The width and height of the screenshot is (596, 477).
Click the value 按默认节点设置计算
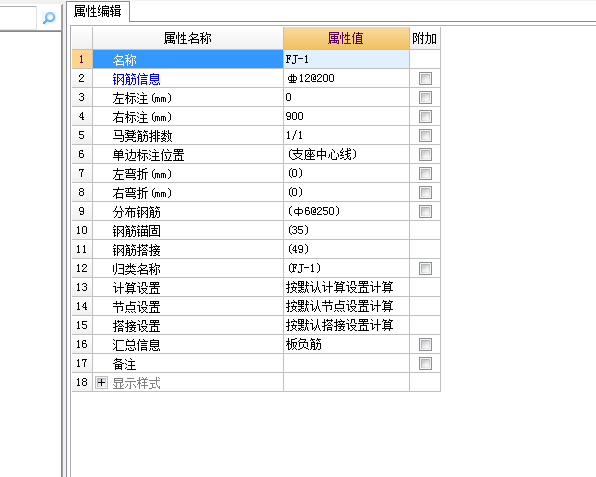[x=339, y=306]
